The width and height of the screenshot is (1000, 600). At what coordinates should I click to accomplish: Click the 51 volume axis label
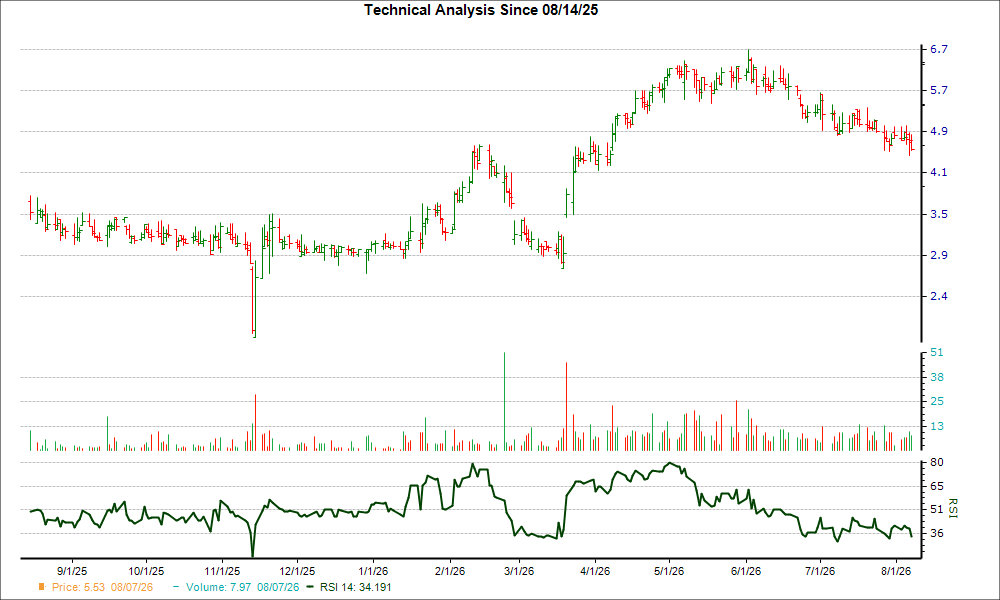[x=937, y=353]
